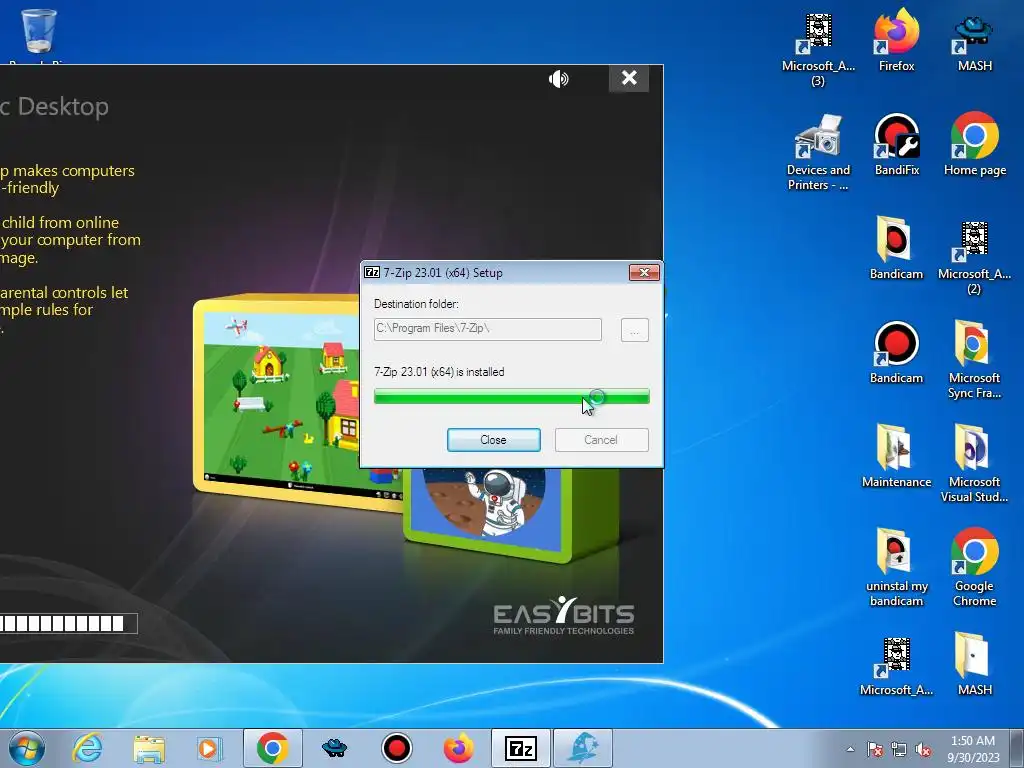1024x768 pixels.
Task: Open the Windows Start menu
Action: [x=27, y=748]
